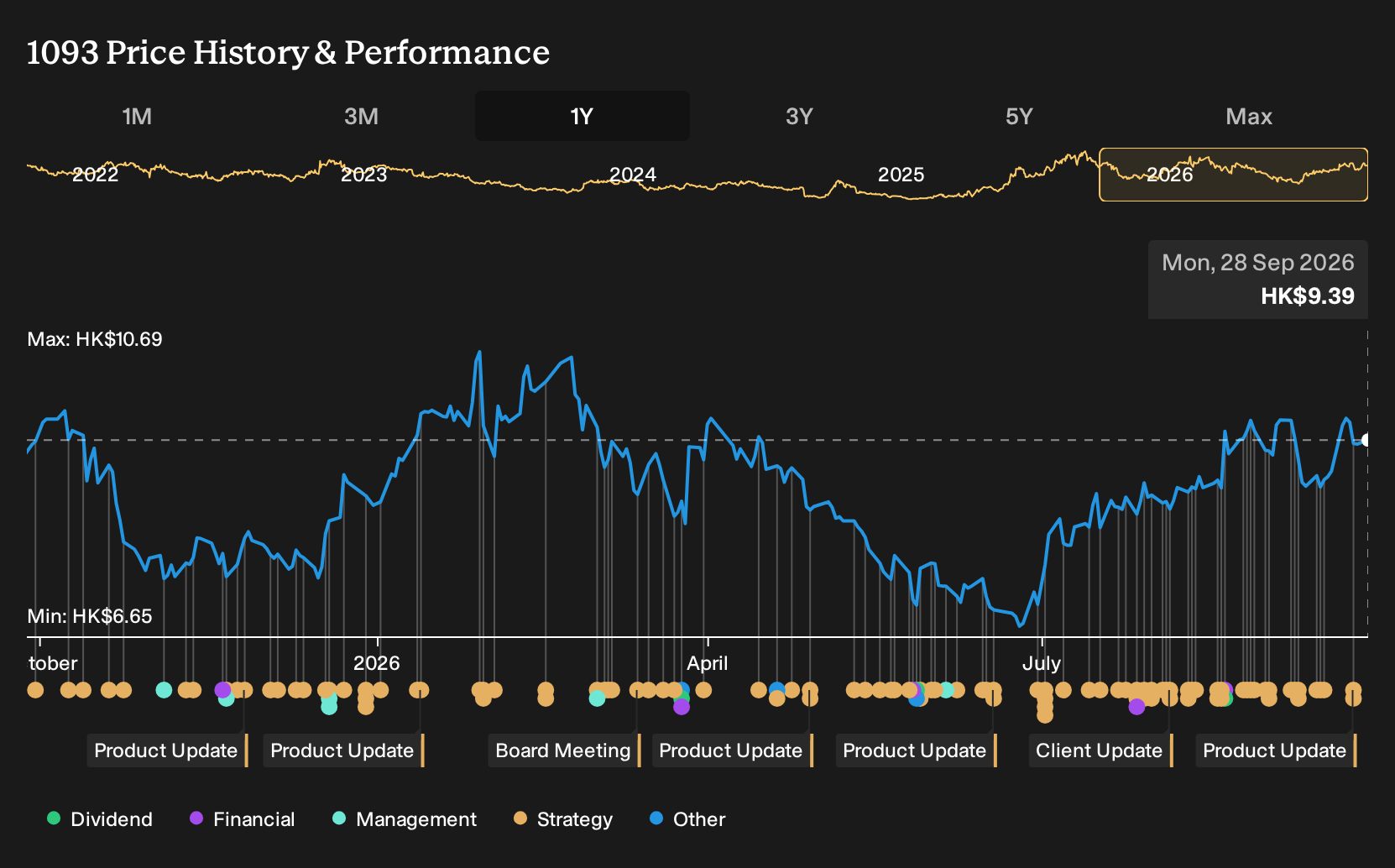Open the Board Meeting event label

[564, 750]
